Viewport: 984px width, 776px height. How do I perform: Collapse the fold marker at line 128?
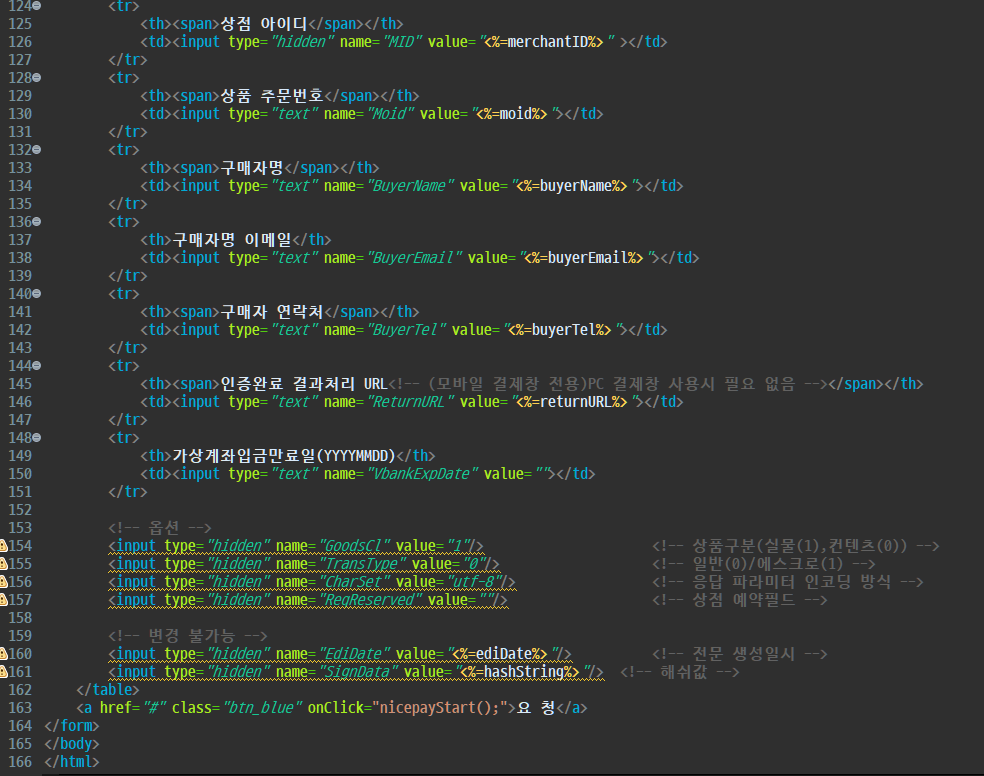click(36, 78)
